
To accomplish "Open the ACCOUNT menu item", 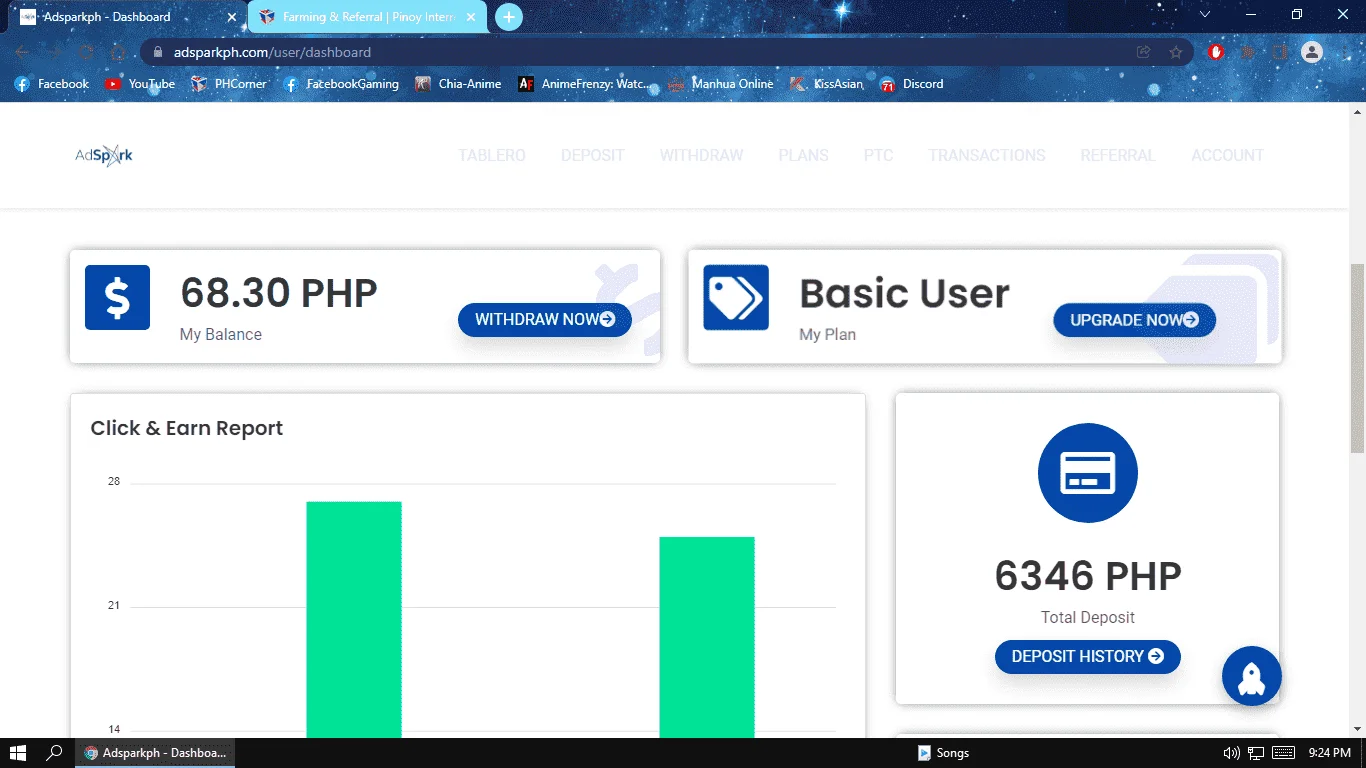I will click(1228, 155).
